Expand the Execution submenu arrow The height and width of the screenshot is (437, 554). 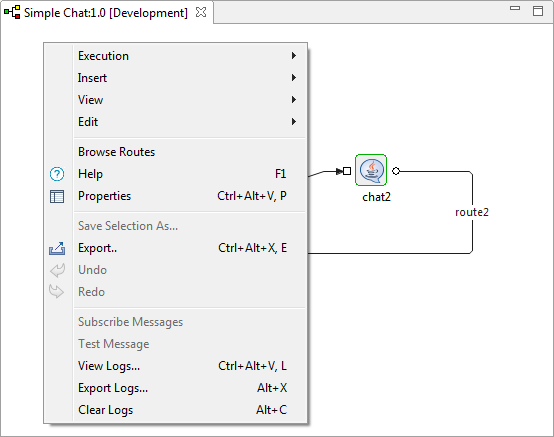[x=294, y=55]
